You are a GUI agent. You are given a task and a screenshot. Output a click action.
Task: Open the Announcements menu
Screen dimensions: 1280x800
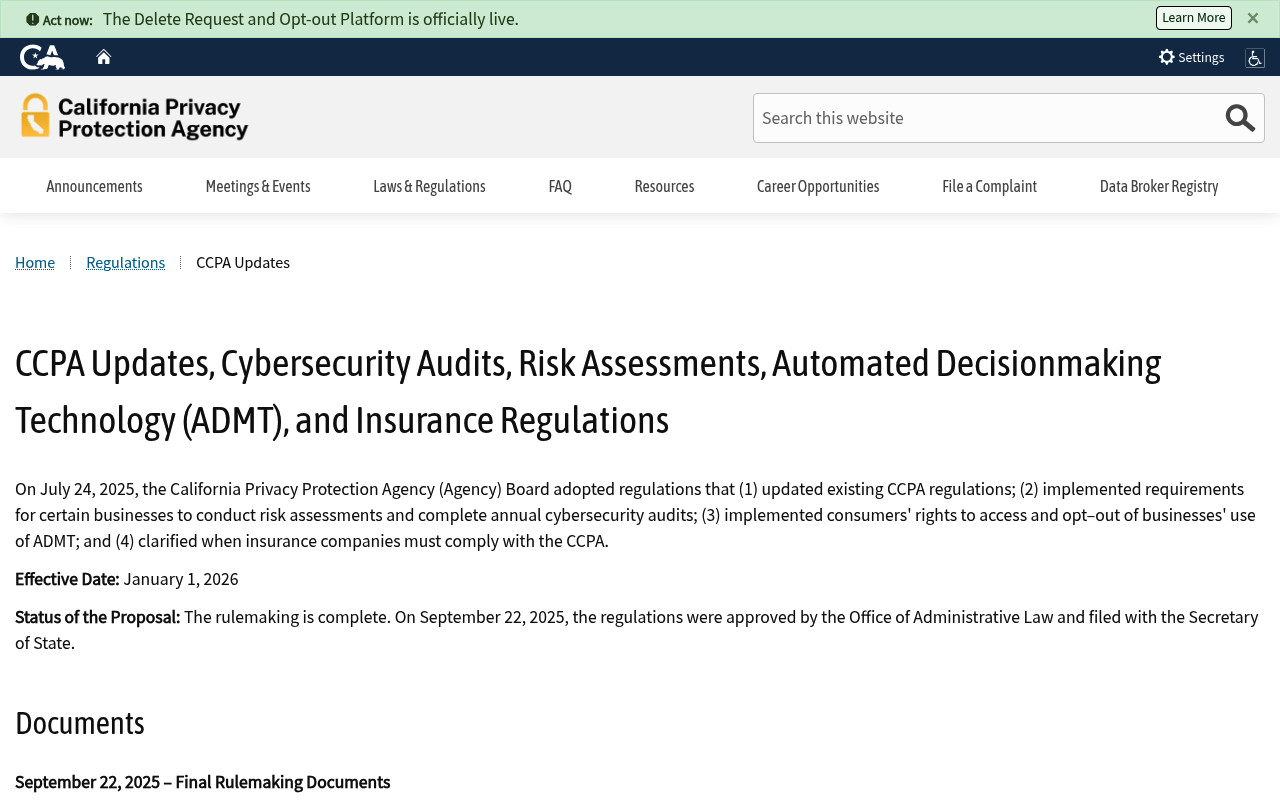(x=94, y=186)
